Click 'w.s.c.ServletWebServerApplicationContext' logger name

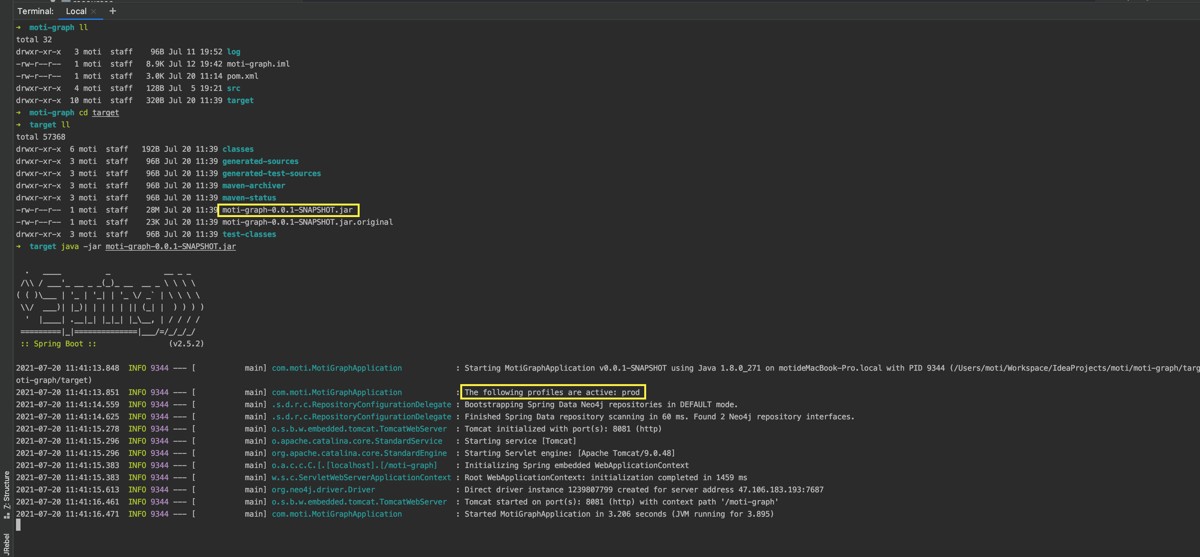[x=361, y=478]
